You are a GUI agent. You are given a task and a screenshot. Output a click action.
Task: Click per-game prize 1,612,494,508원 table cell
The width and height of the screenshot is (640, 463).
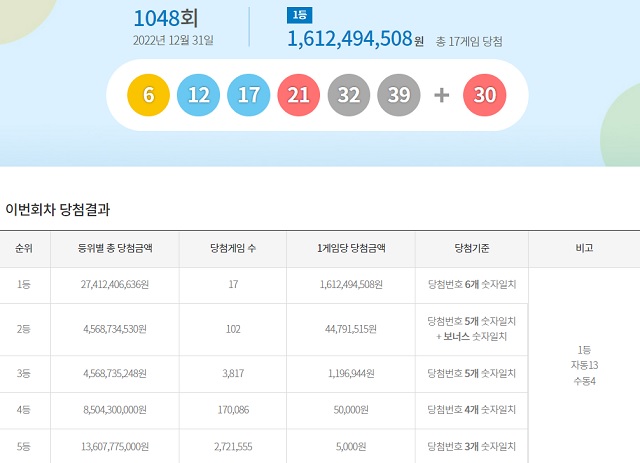click(x=351, y=285)
